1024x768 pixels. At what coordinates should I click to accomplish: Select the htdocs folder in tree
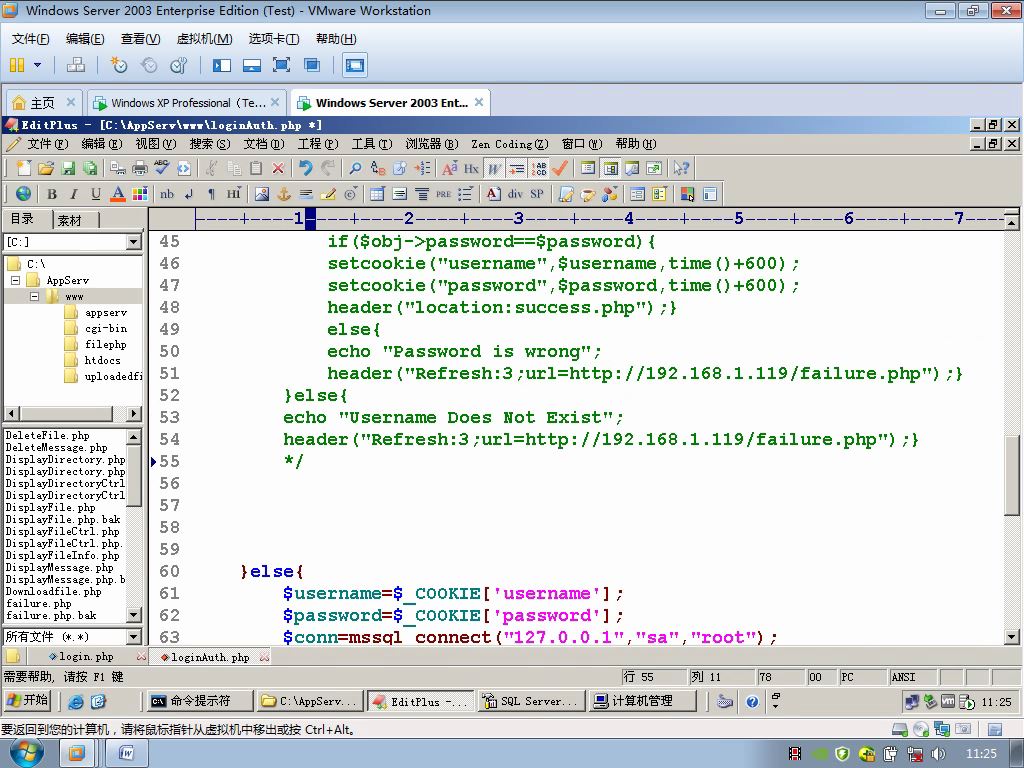(102, 360)
